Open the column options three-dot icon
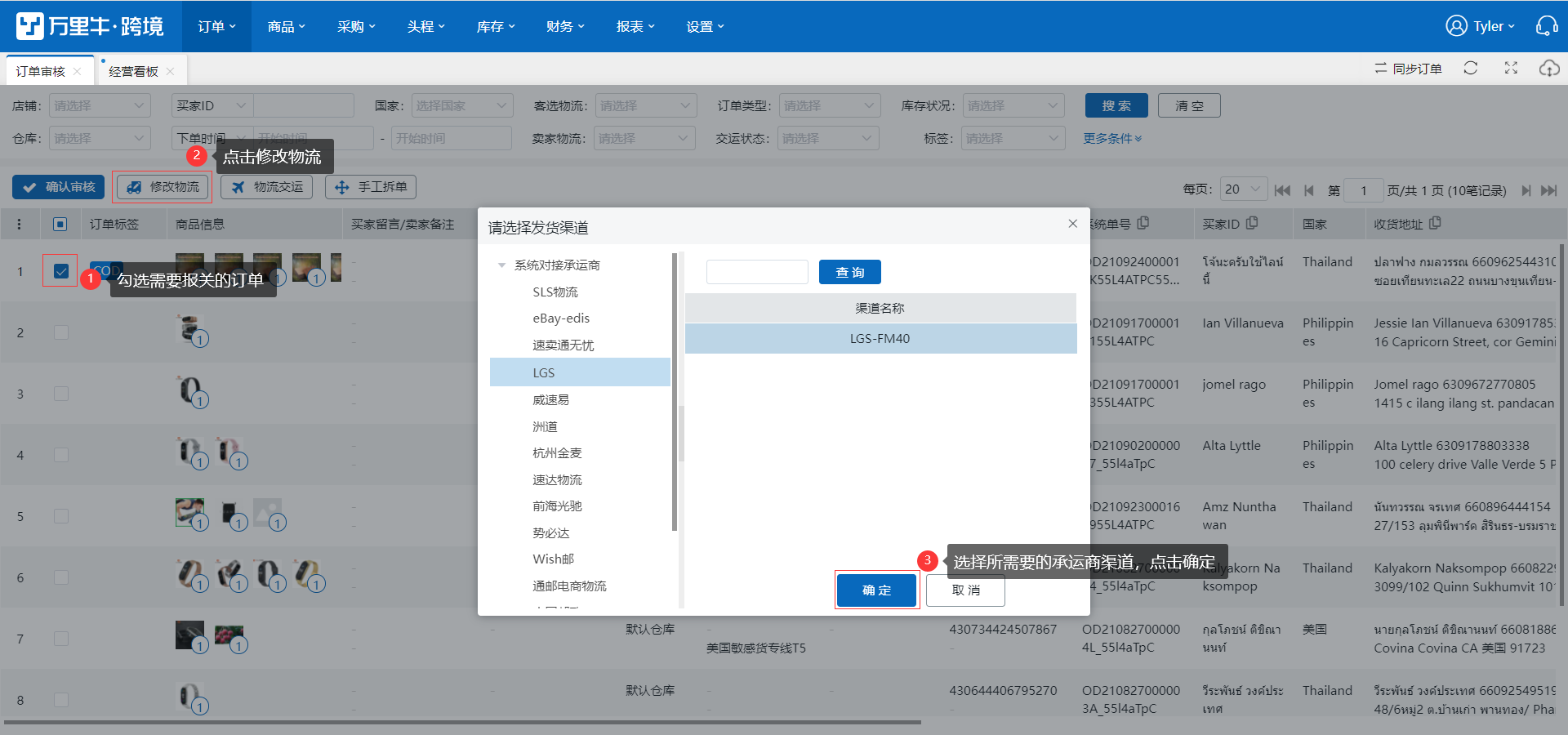Viewport: 1568px width, 735px height. (20, 224)
